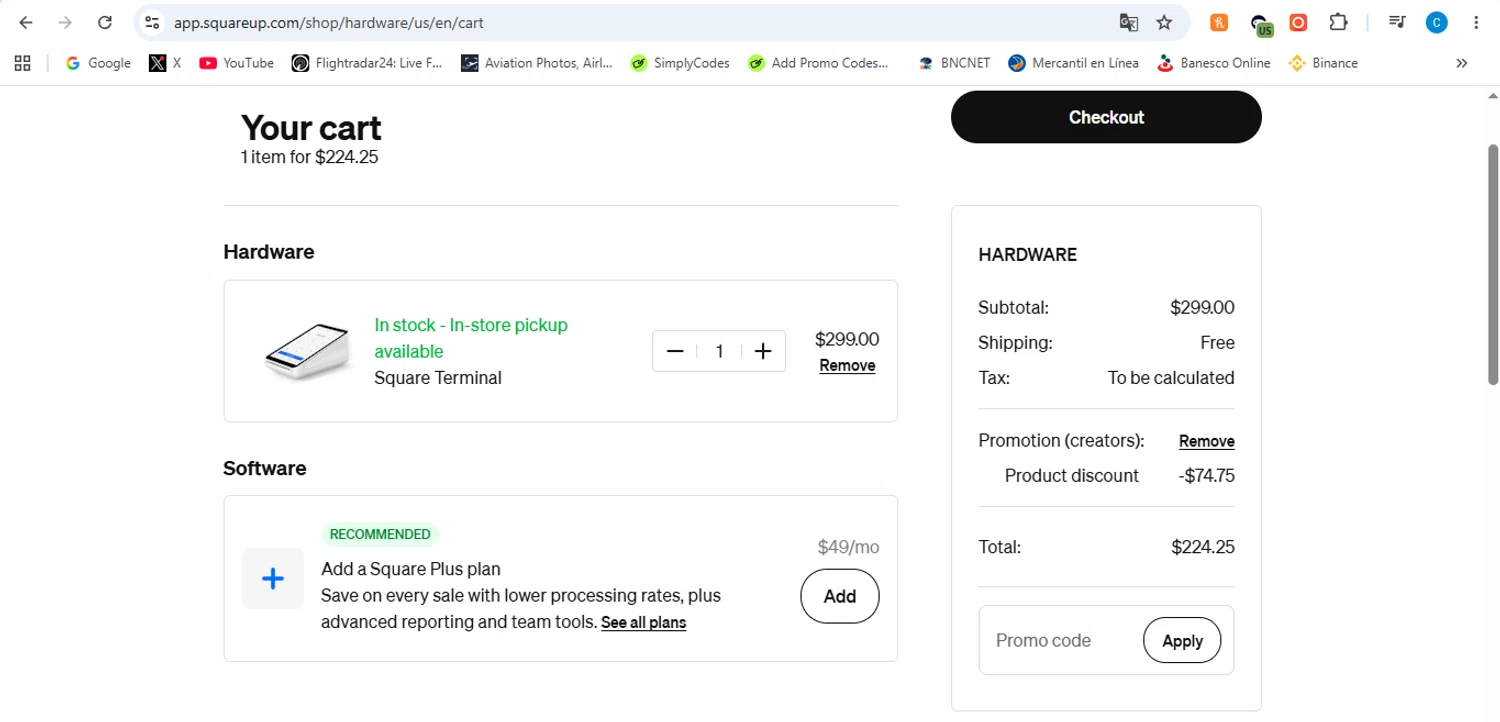
Task: Proceed with the Checkout button
Action: pyautogui.click(x=1106, y=117)
